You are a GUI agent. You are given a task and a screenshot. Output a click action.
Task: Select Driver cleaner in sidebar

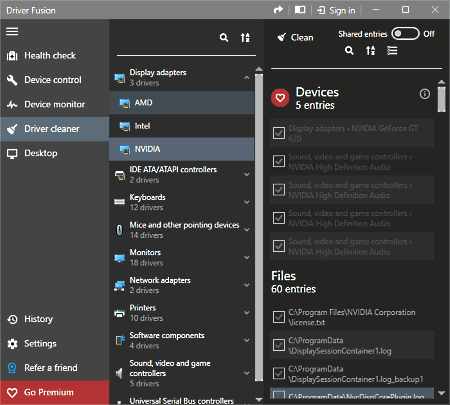[x=54, y=129]
